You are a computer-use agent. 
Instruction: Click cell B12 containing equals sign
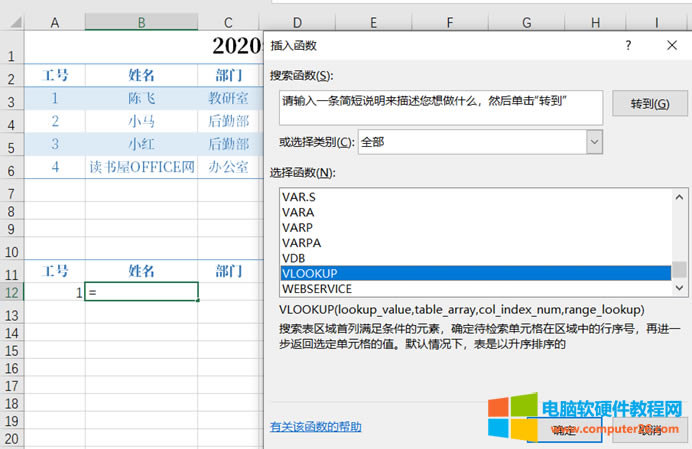[141, 292]
